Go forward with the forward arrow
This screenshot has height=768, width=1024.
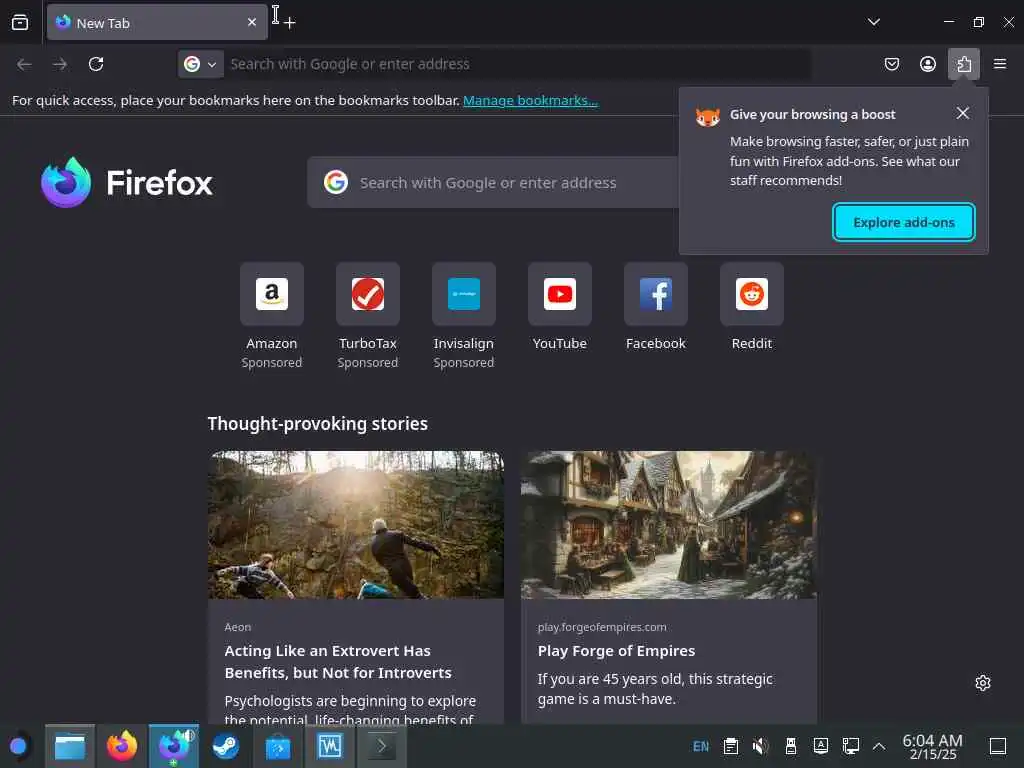point(60,64)
